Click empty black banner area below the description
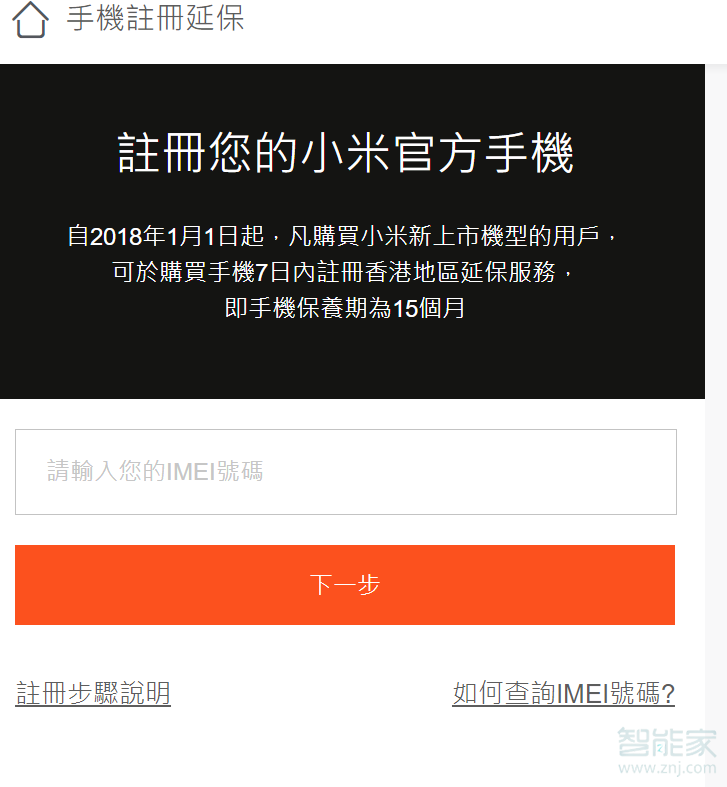727x787 pixels. tap(351, 361)
